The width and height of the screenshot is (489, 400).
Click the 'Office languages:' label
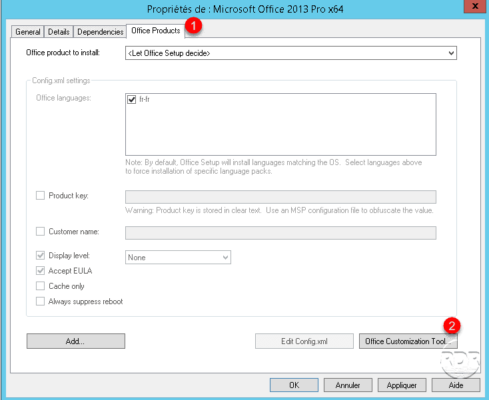[x=63, y=98]
